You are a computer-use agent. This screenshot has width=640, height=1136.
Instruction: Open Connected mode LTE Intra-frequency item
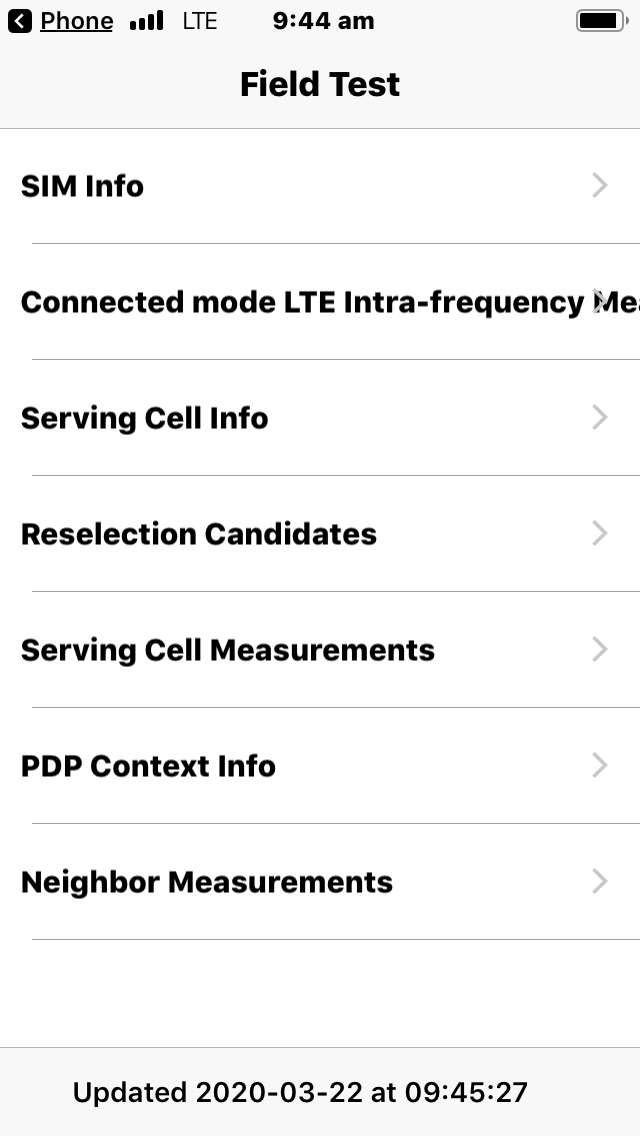coord(300,302)
